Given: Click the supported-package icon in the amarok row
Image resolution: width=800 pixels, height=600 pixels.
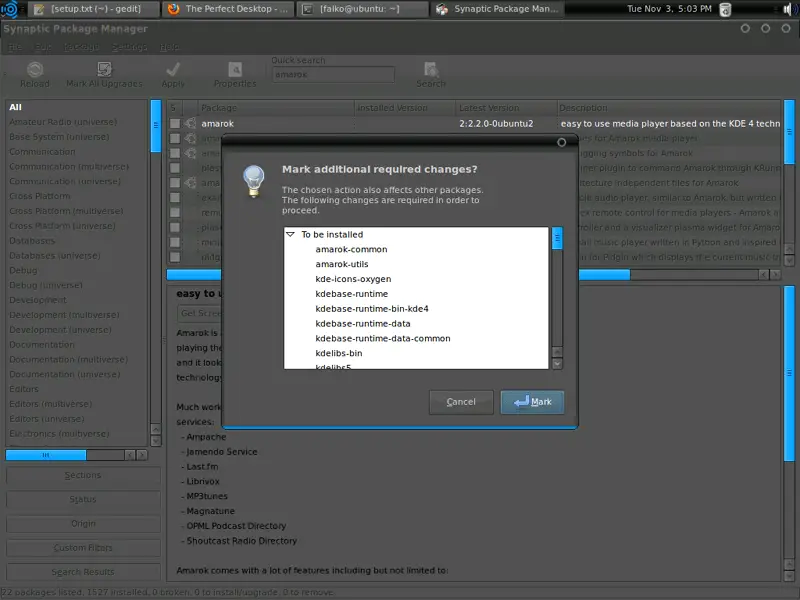Looking at the screenshot, I should (x=190, y=123).
